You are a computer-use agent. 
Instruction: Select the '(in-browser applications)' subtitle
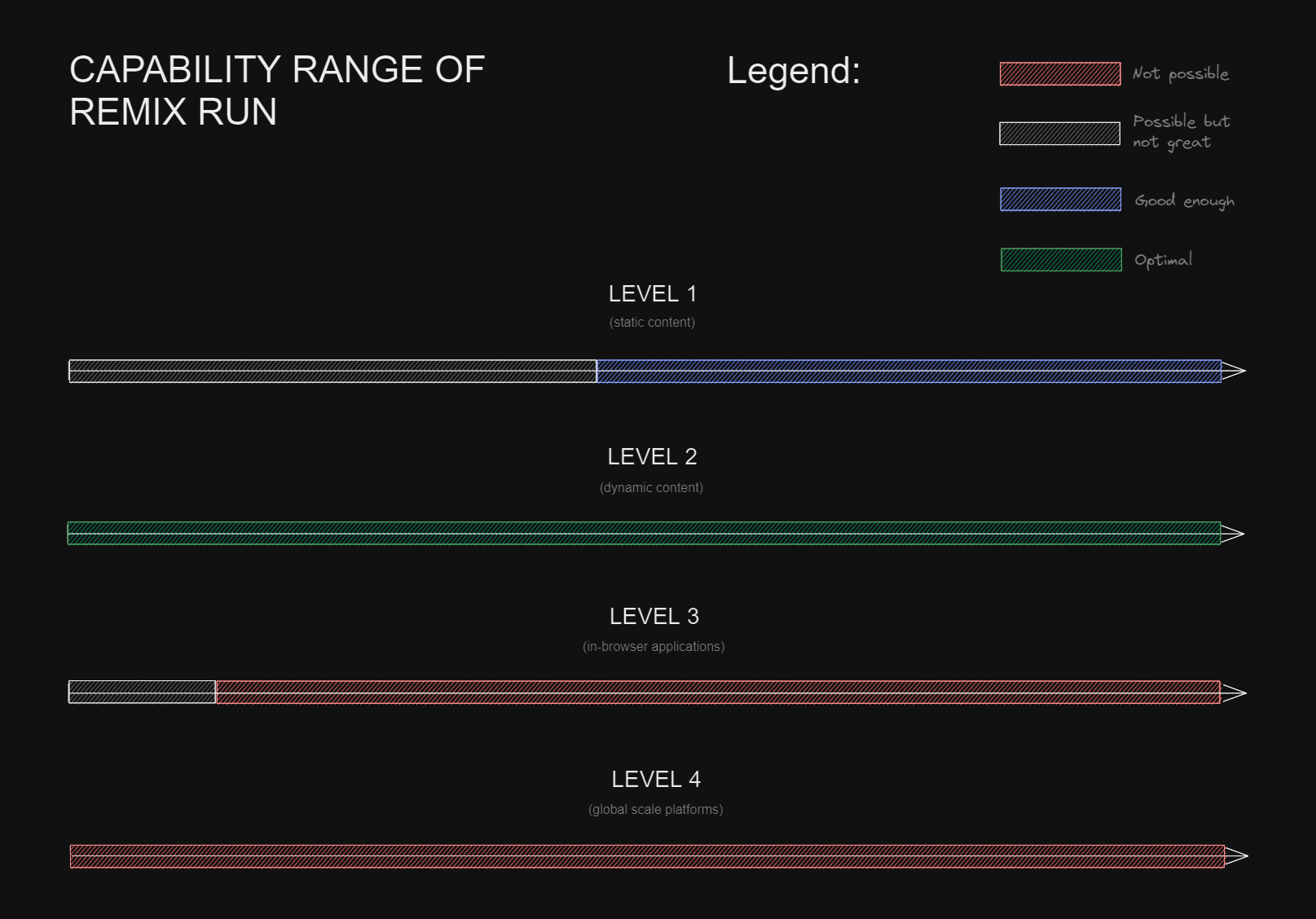(654, 647)
